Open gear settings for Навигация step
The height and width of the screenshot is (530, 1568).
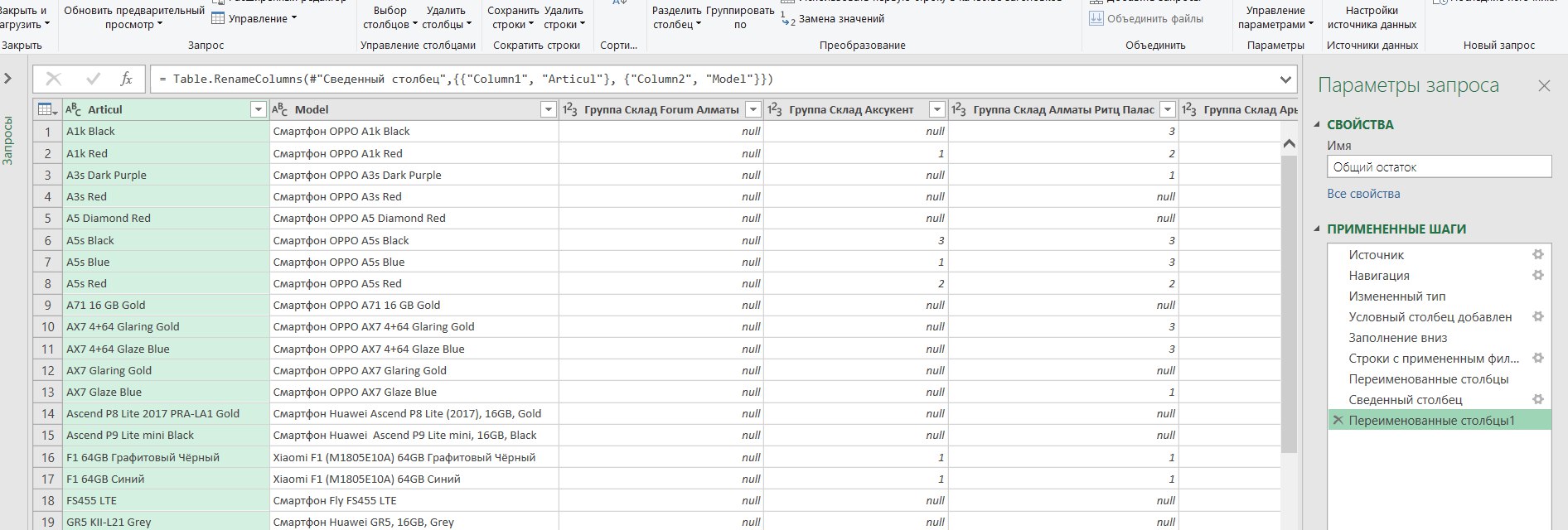pyautogui.click(x=1537, y=276)
